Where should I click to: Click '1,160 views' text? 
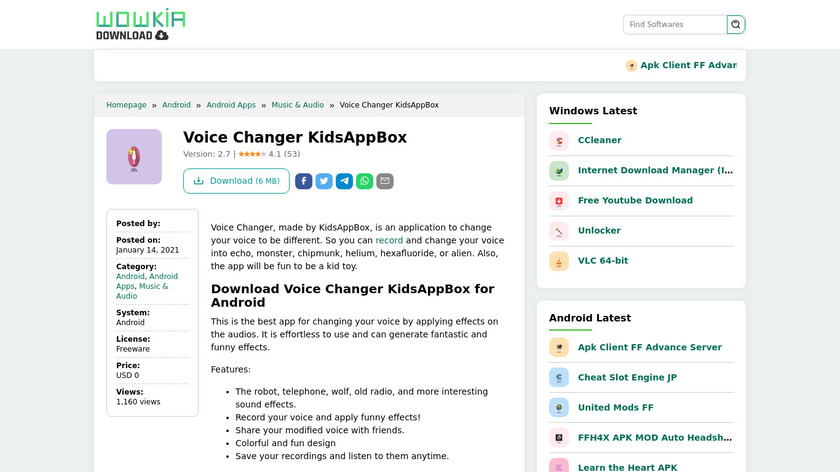pyautogui.click(x=138, y=402)
